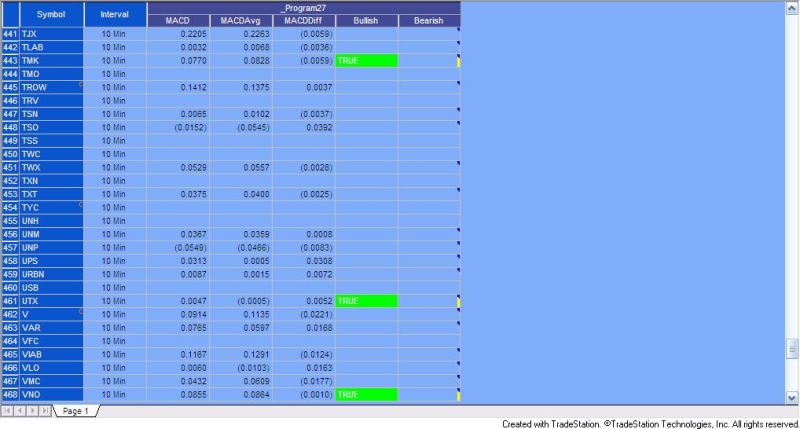The height and width of the screenshot is (429, 800).
Task: Click the TXT symbol cell
Action: pyautogui.click(x=51, y=194)
